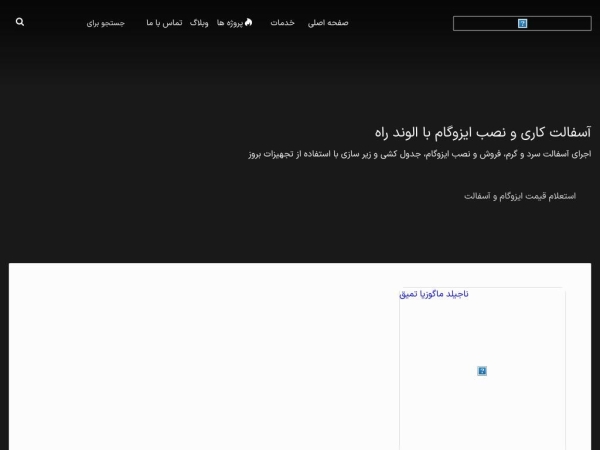Open the ناجیلد ماگوزیا تمیق link
The width and height of the screenshot is (600, 450).
[x=434, y=294]
